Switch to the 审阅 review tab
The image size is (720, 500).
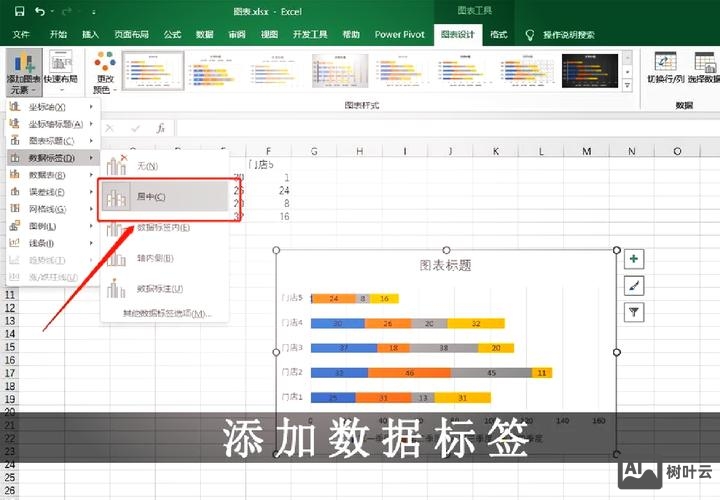pyautogui.click(x=237, y=34)
